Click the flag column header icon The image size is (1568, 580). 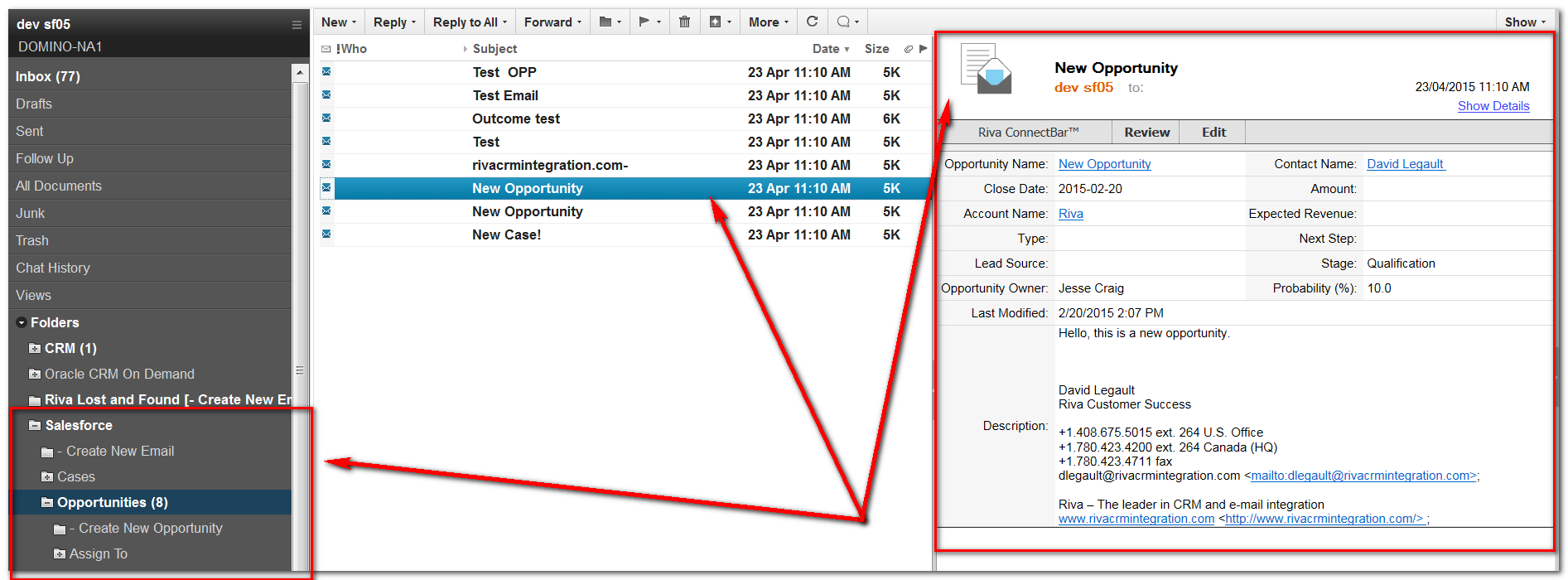tap(924, 49)
